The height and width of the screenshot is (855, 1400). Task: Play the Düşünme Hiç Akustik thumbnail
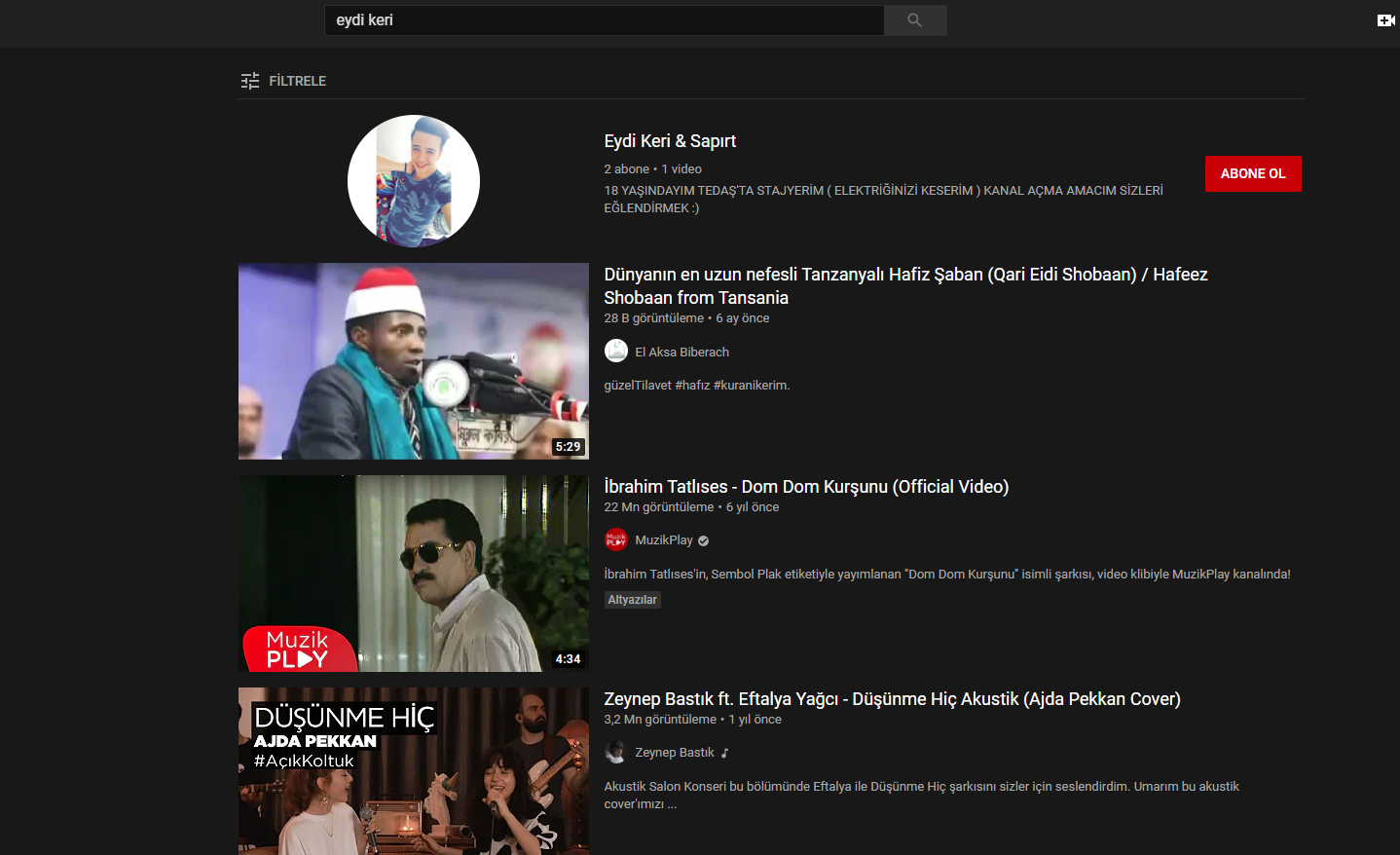point(414,771)
